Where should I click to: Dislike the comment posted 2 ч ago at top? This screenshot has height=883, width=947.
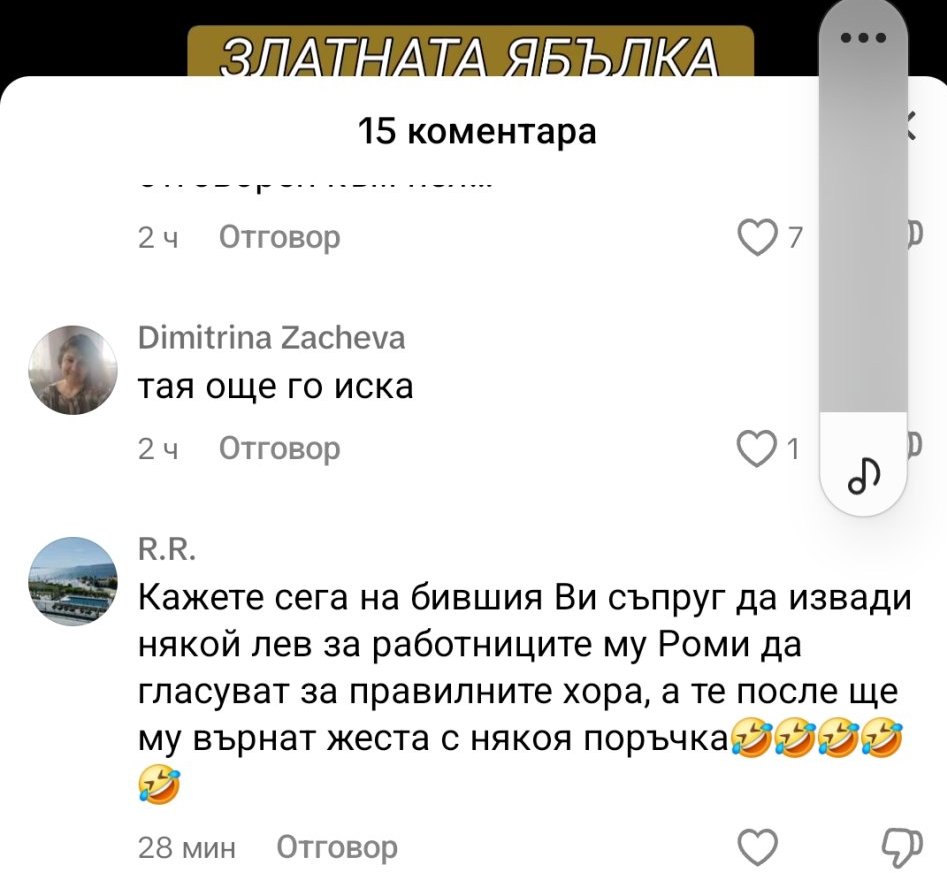[x=914, y=236]
